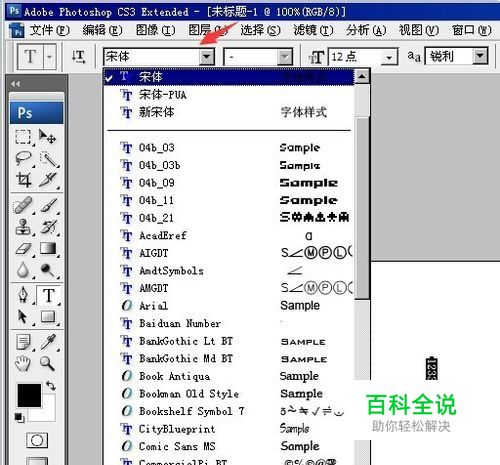Select the Hand tool
The height and width of the screenshot is (465, 500).
[23, 363]
